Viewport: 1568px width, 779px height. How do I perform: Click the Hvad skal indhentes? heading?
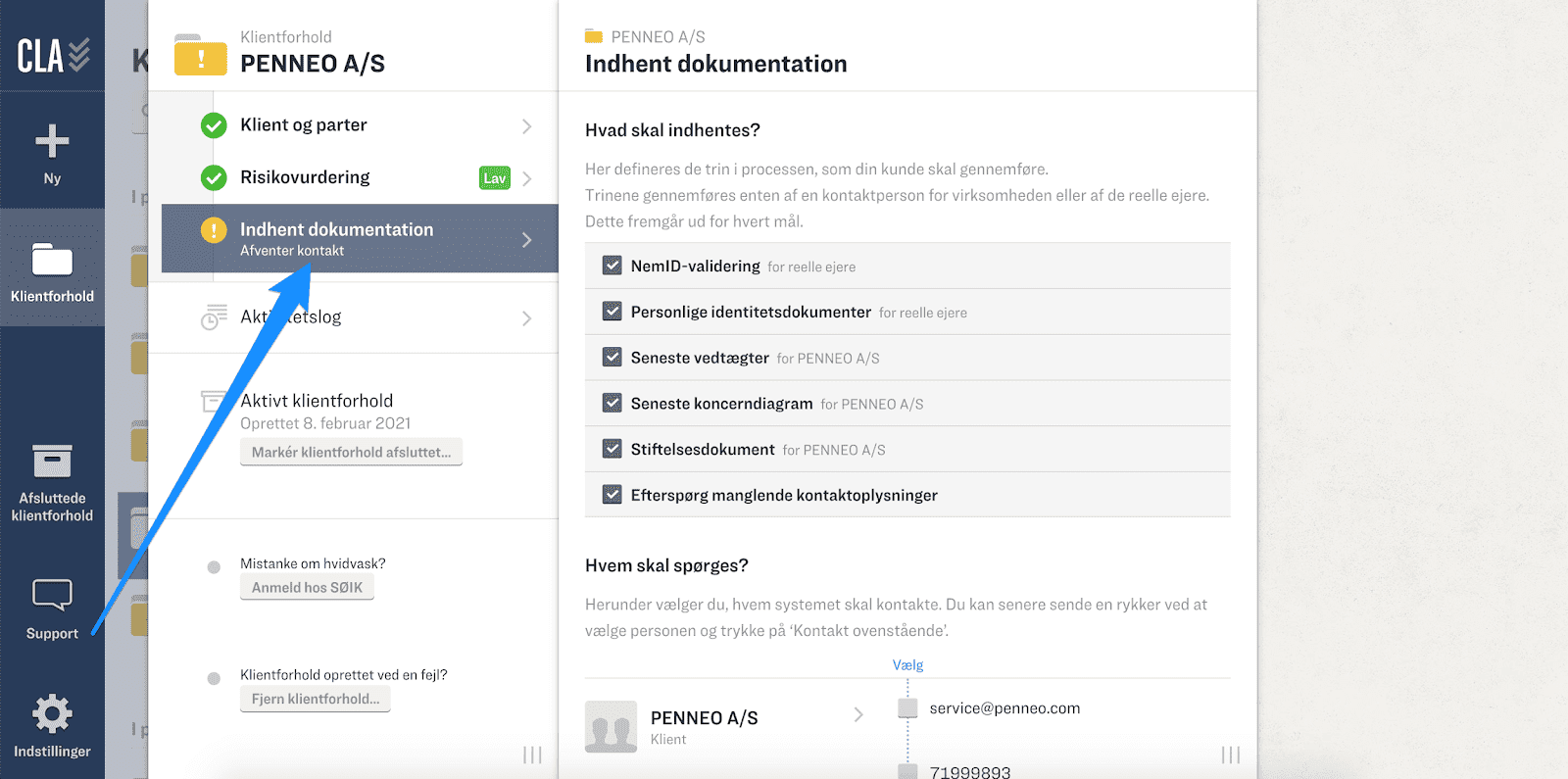pos(672,130)
